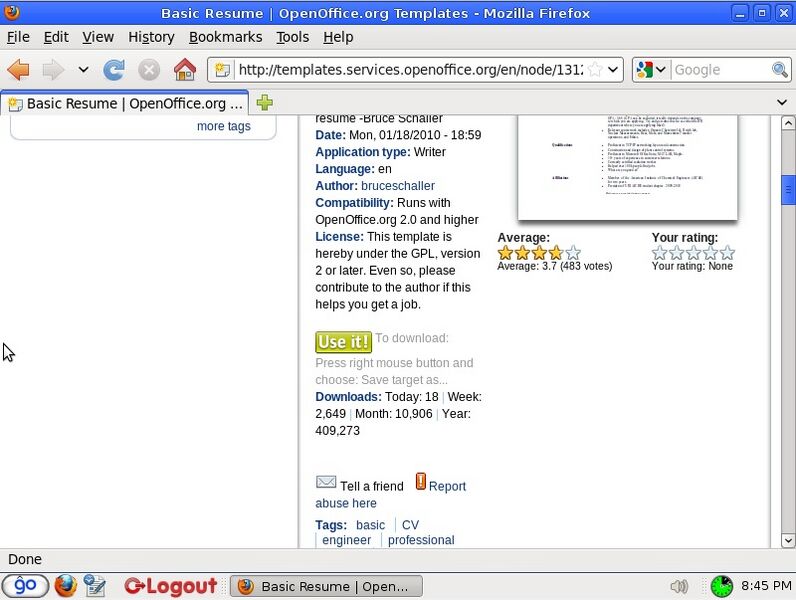Reload the page with the Reload icon
The width and height of the screenshot is (796, 600).
[x=114, y=70]
